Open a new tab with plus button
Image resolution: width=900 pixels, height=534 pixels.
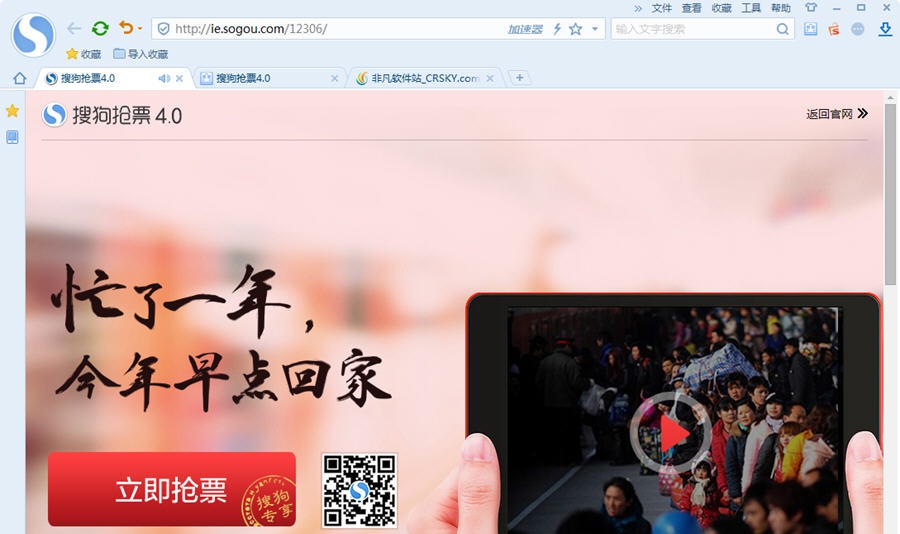[519, 78]
